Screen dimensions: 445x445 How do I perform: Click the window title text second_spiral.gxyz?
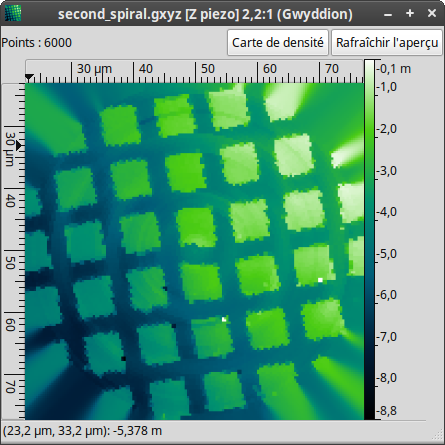pyautogui.click(x=120, y=14)
